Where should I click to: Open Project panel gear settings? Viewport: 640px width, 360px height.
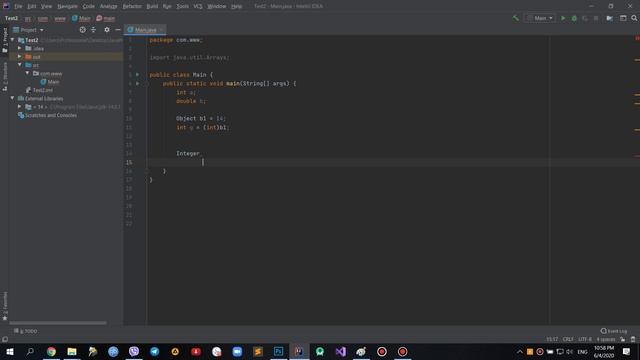(107, 30)
